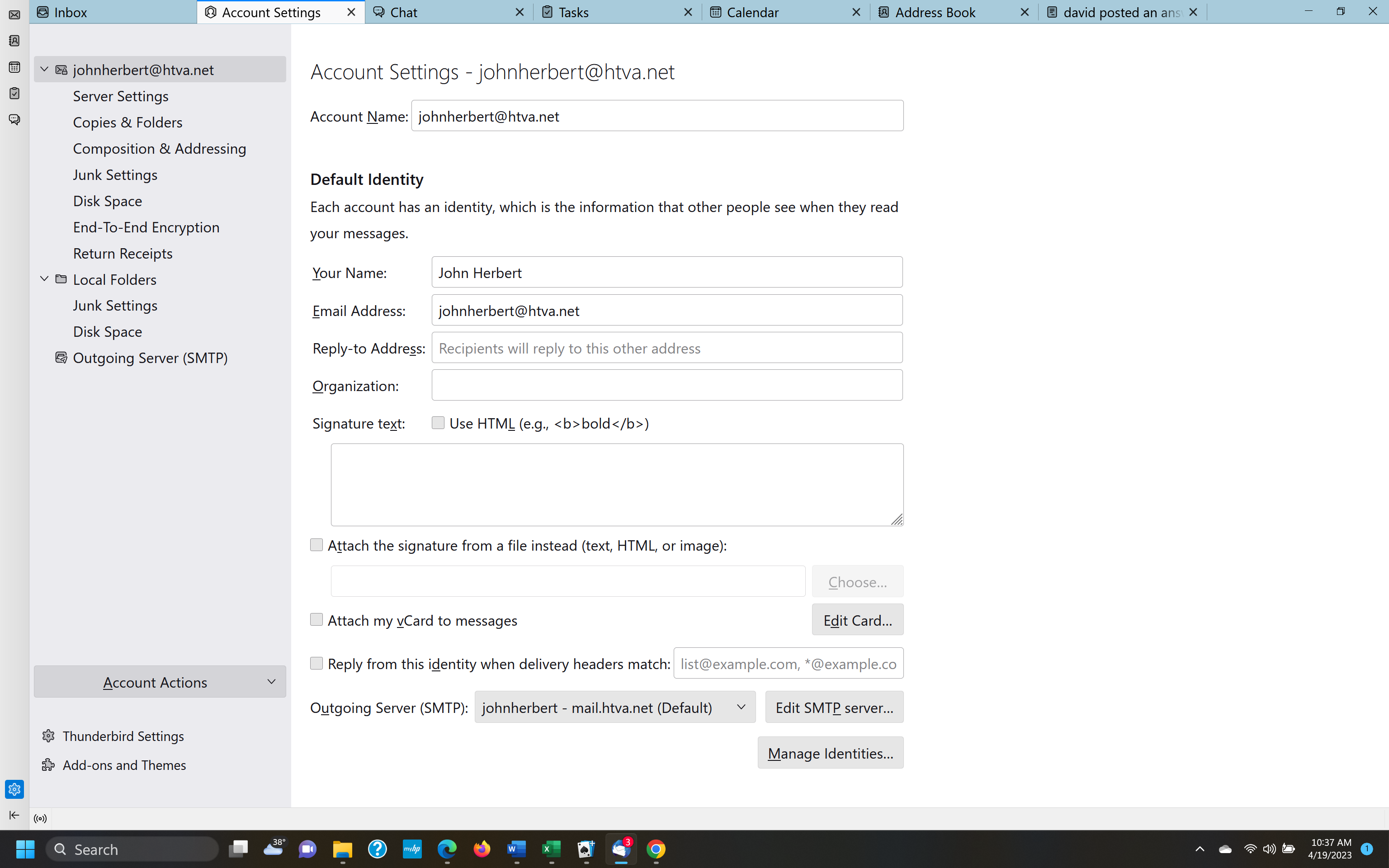Open Chat from the spaces toolbar
The height and width of the screenshot is (868, 1389).
click(x=14, y=119)
